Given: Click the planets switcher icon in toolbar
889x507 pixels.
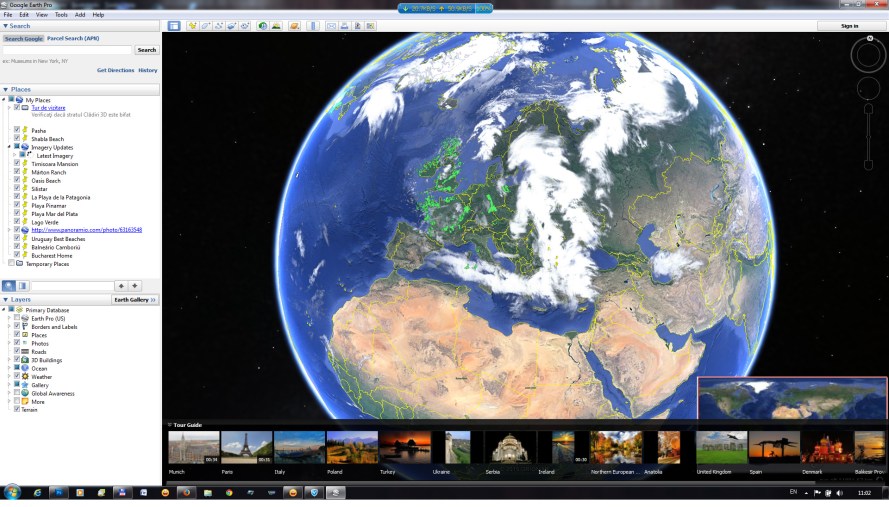Looking at the screenshot, I should [294, 25].
